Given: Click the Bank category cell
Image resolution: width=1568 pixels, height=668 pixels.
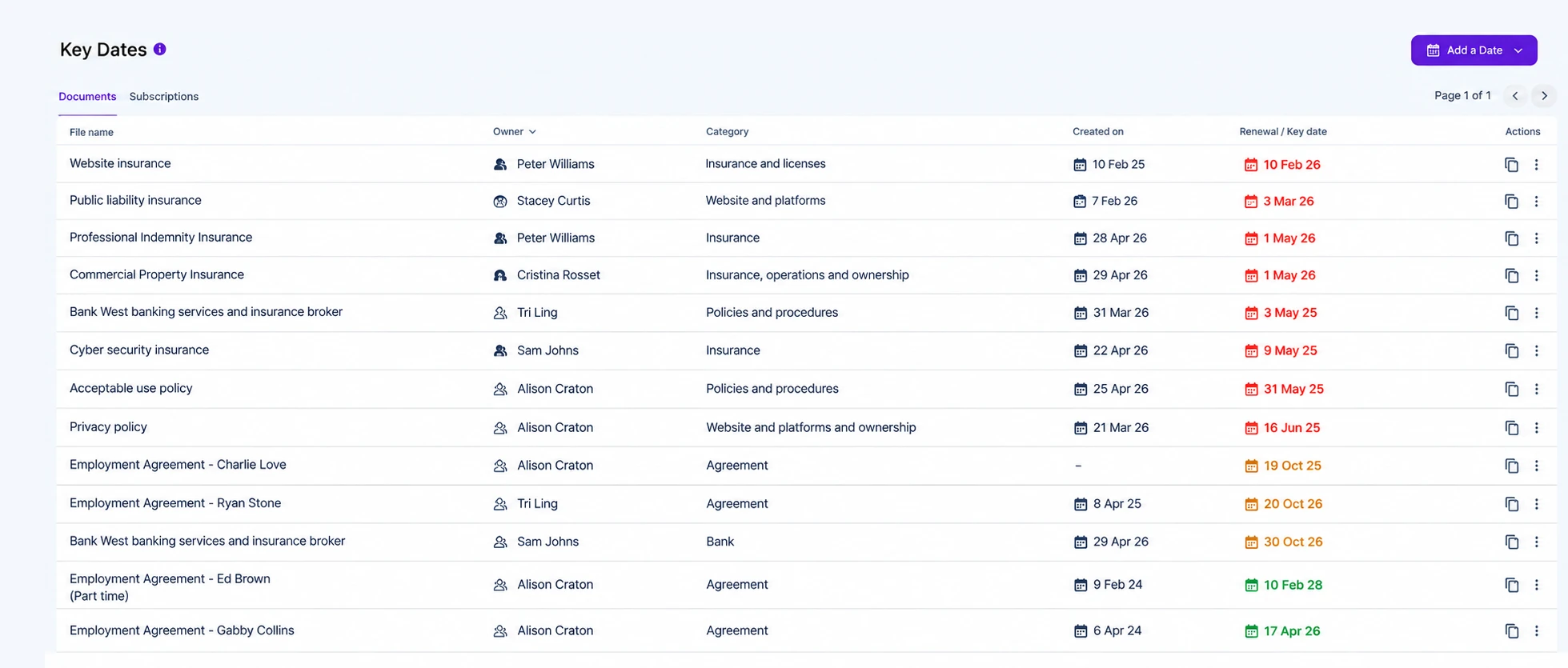Looking at the screenshot, I should coord(720,541).
